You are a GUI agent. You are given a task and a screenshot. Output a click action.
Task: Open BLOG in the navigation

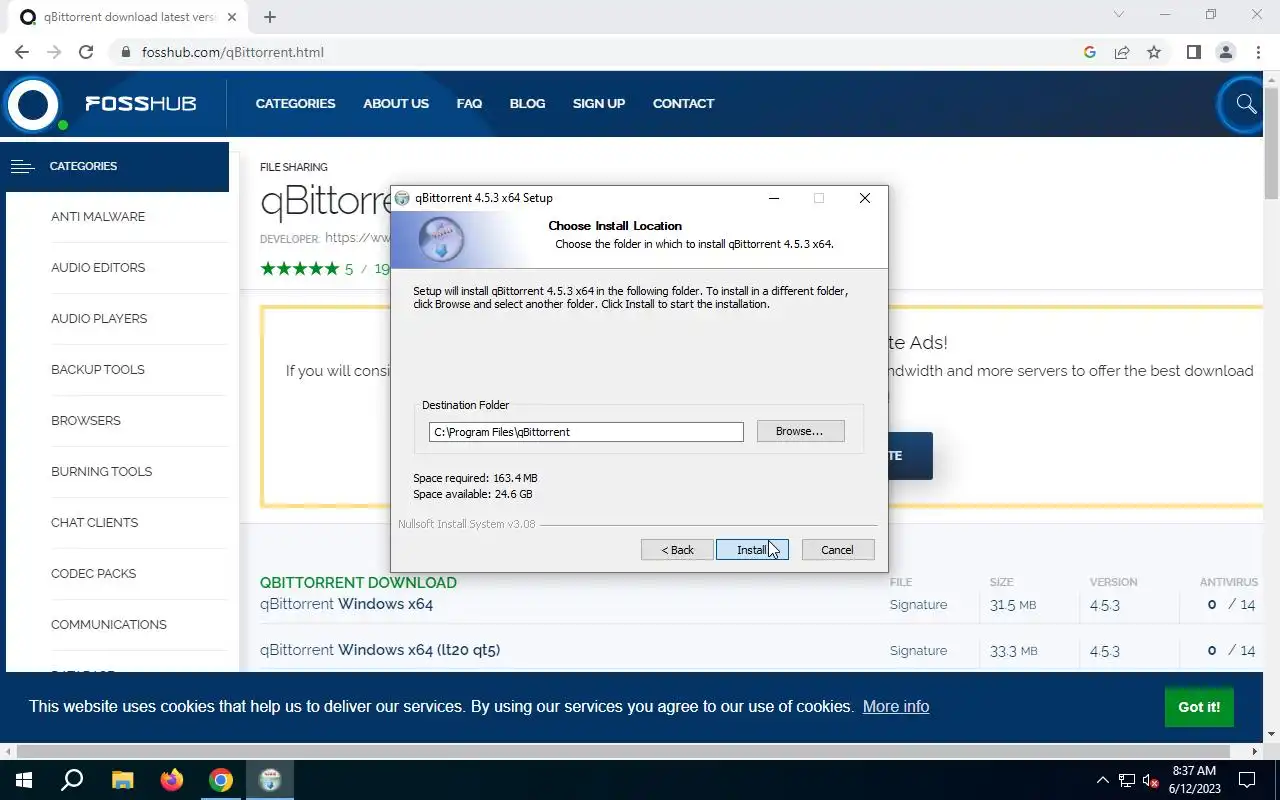[527, 103]
